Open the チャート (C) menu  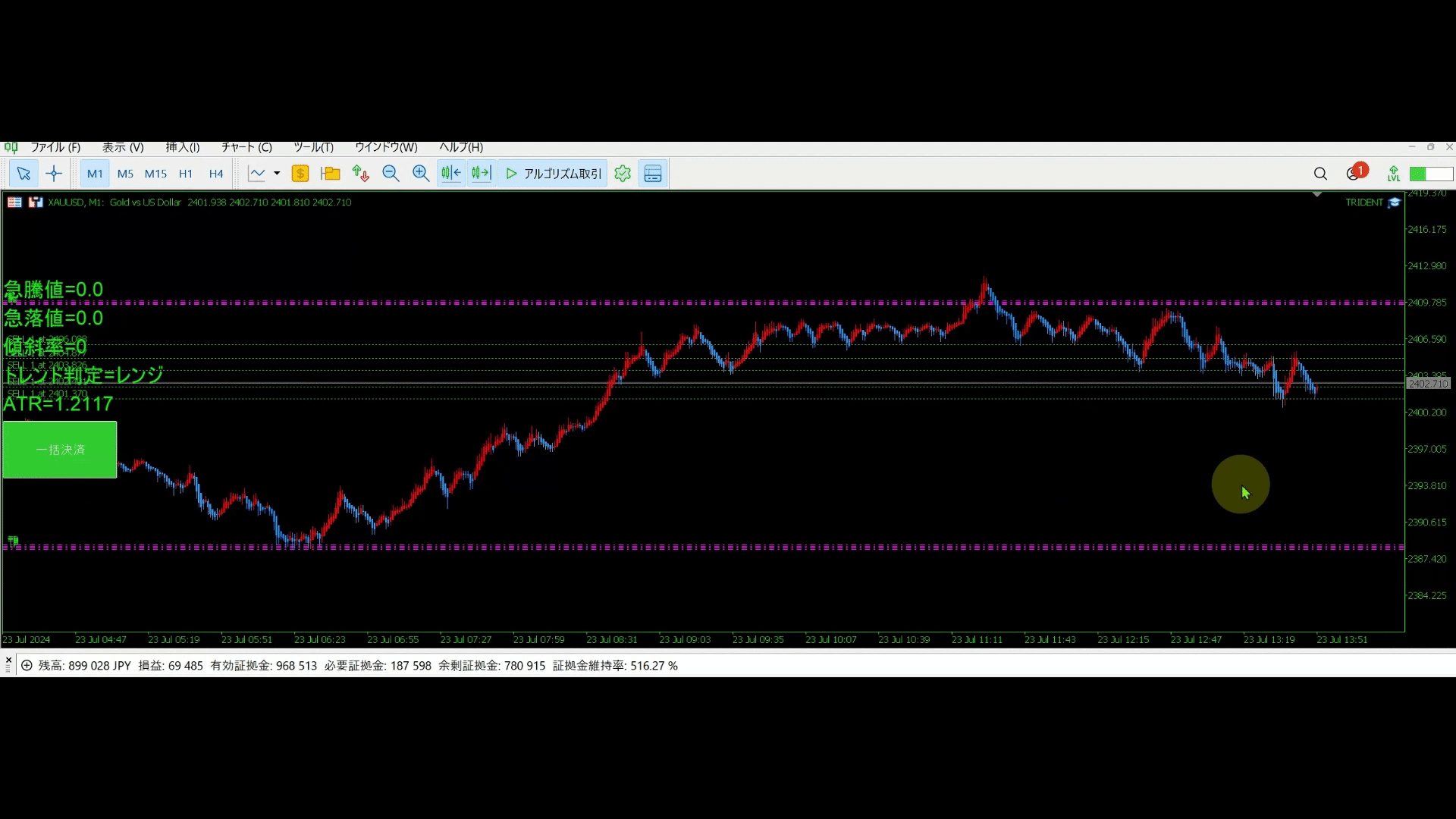246,147
